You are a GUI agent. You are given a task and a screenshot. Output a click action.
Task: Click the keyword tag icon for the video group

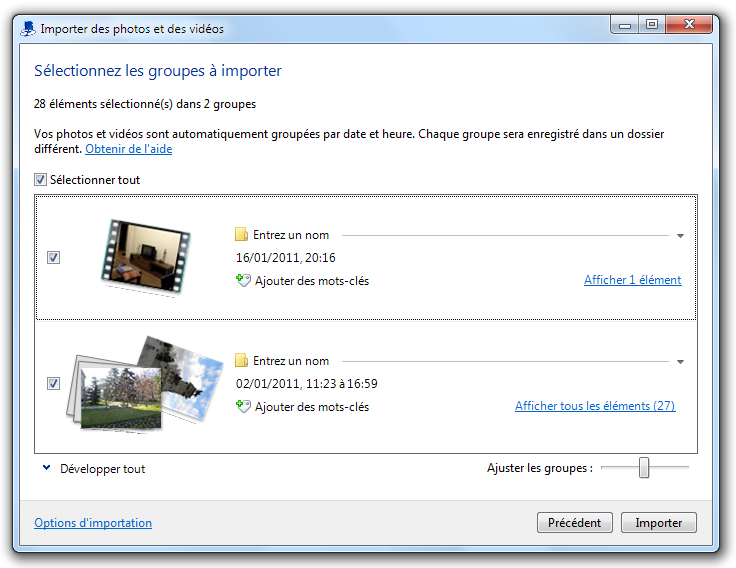[241, 281]
